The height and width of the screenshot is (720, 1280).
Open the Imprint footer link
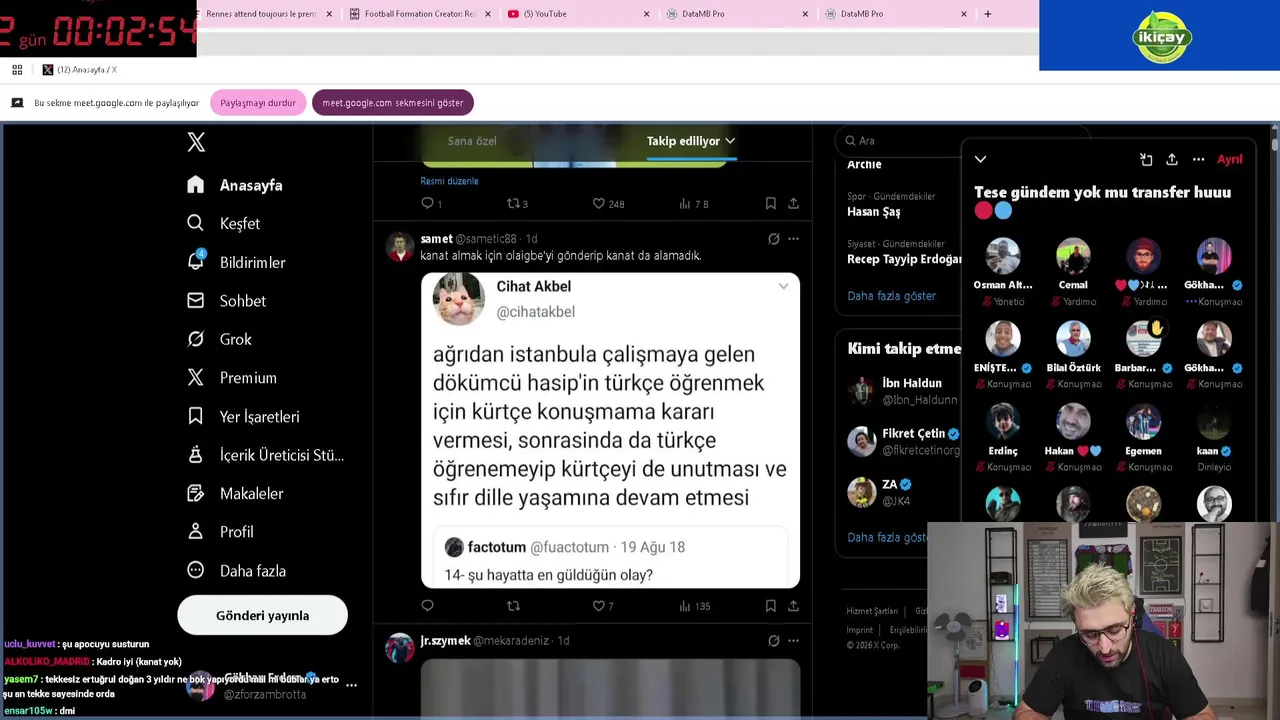pos(859,630)
